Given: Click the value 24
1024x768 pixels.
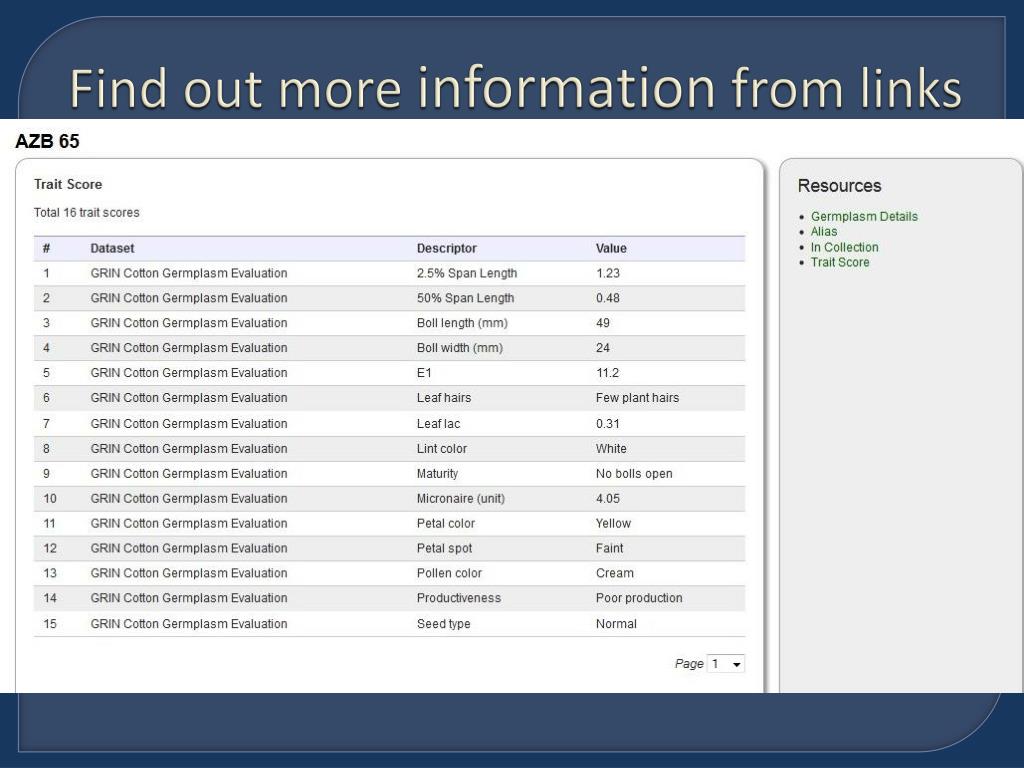Looking at the screenshot, I should click(x=603, y=347).
